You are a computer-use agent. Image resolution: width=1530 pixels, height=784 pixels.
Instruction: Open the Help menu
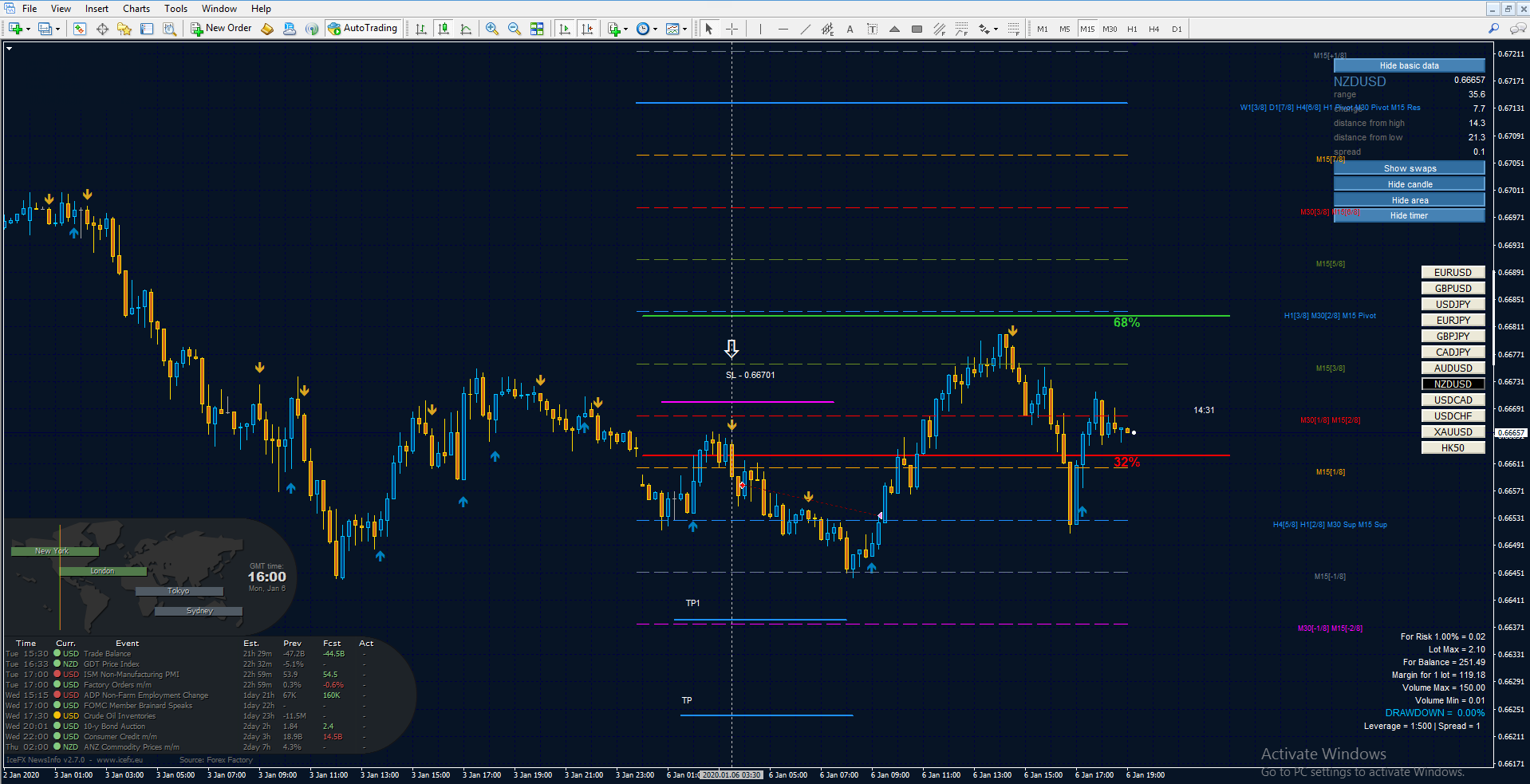261,9
